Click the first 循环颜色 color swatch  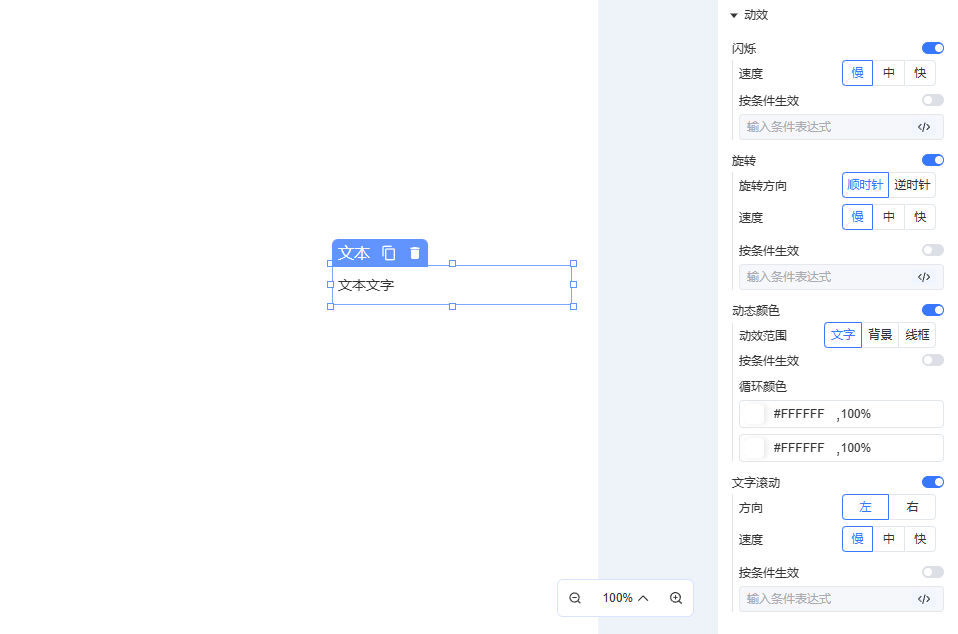click(x=753, y=414)
